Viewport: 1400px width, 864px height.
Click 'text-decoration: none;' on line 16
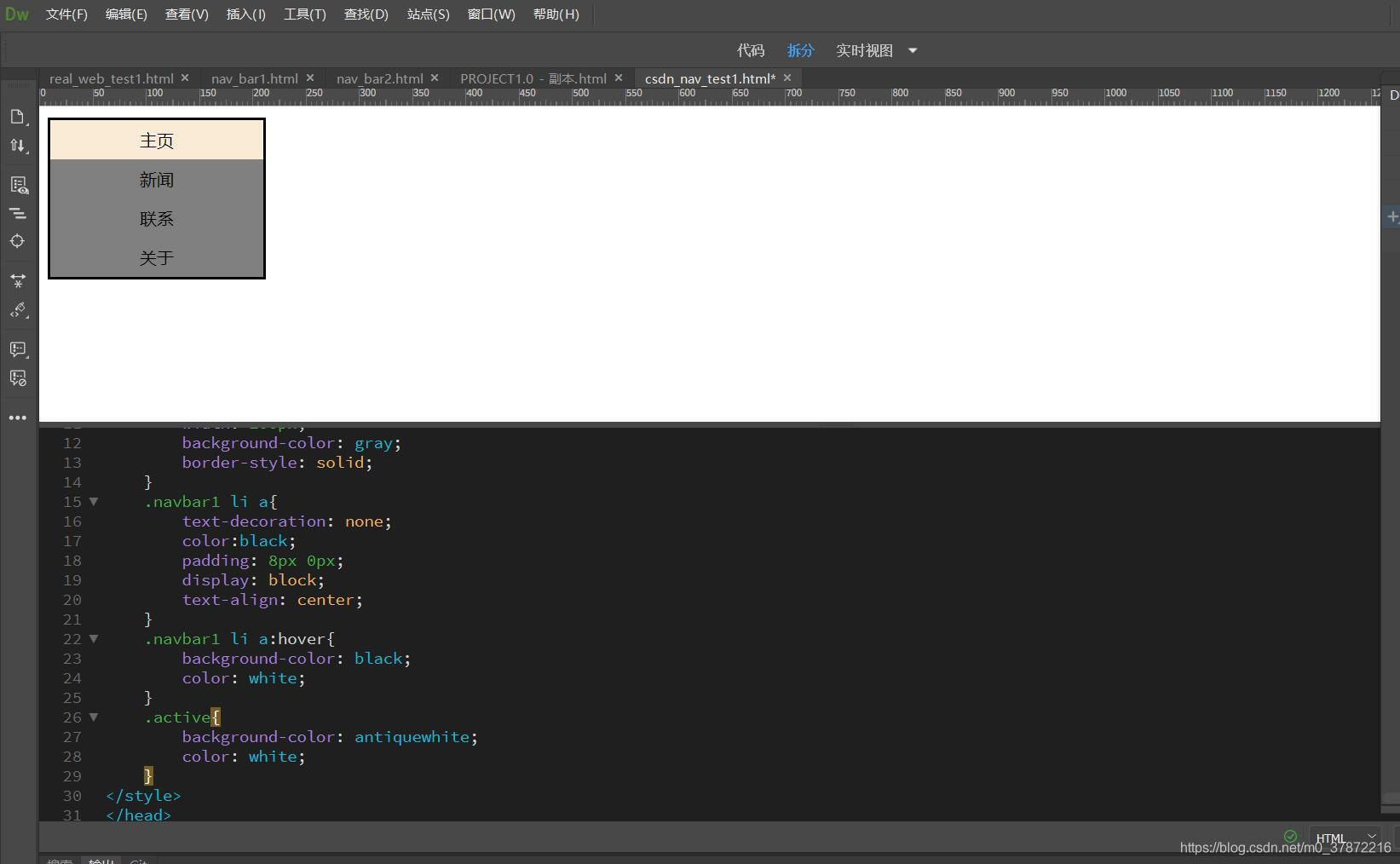[x=286, y=521]
